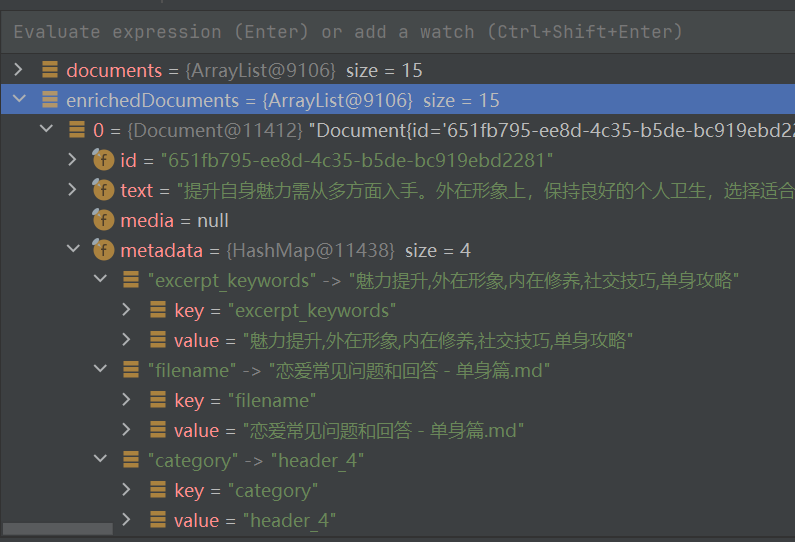The height and width of the screenshot is (542, 795).
Task: Collapse the "category" map entry
Action: (x=100, y=459)
